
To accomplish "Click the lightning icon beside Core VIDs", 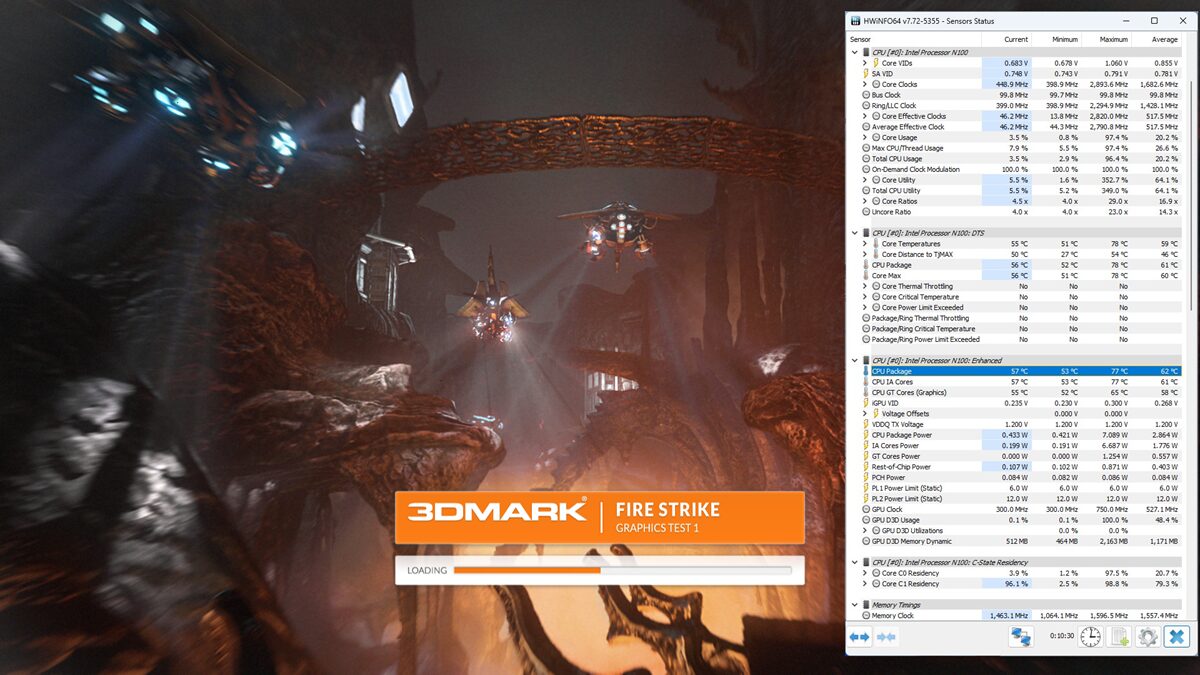I will click(x=876, y=63).
